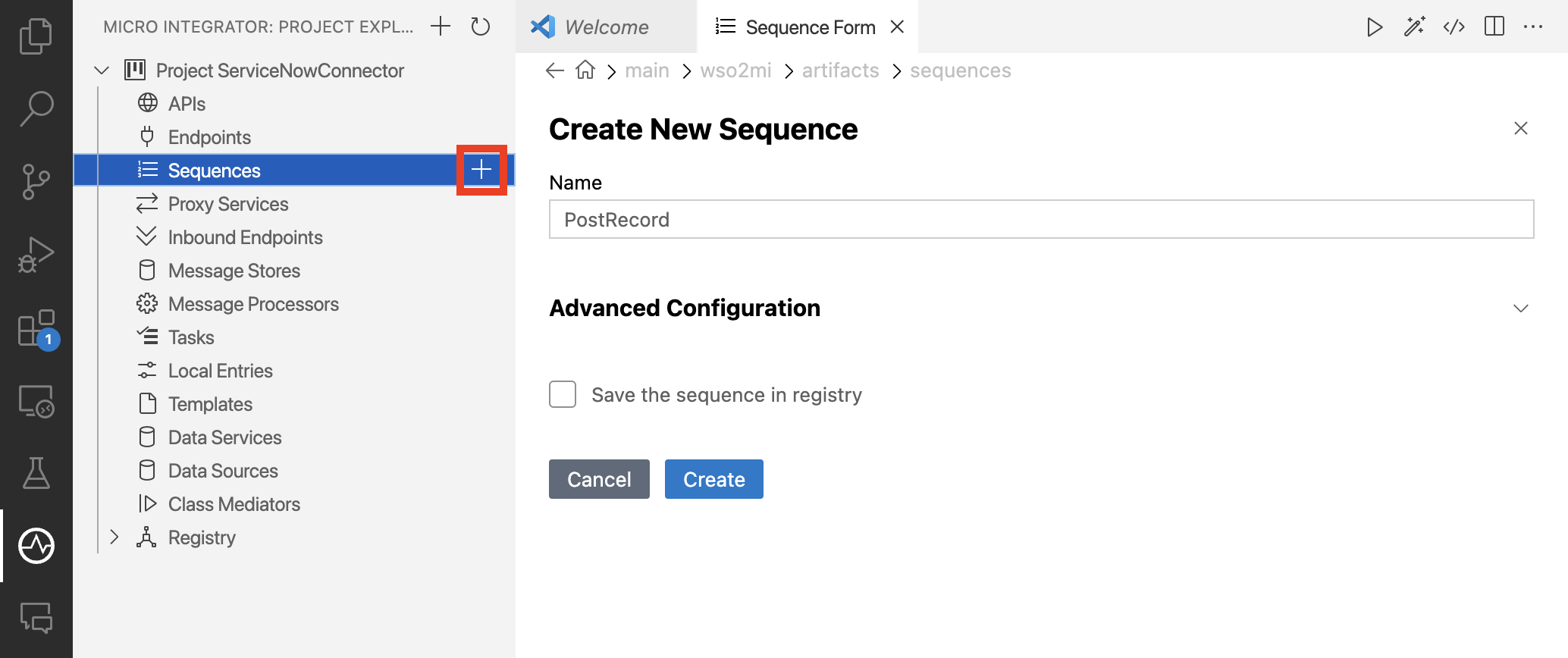Screen dimensions: 1568x658
Task: Click the Create button
Action: 713,479
